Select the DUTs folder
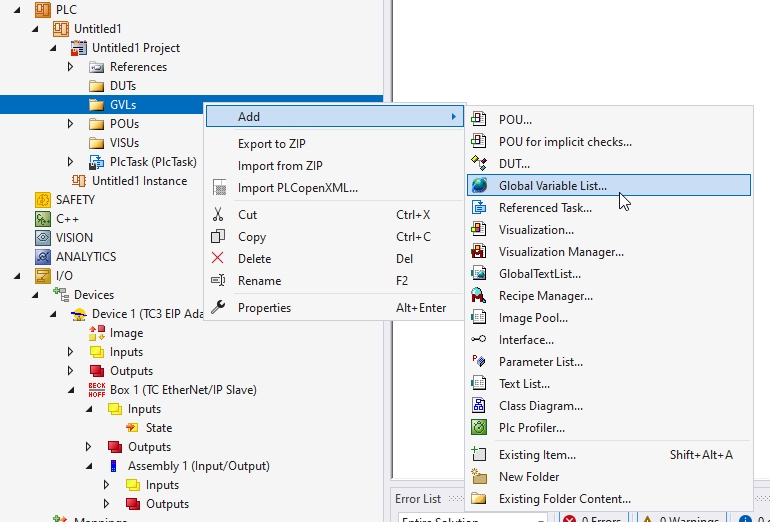Image resolution: width=770 pixels, height=522 pixels. (123, 86)
